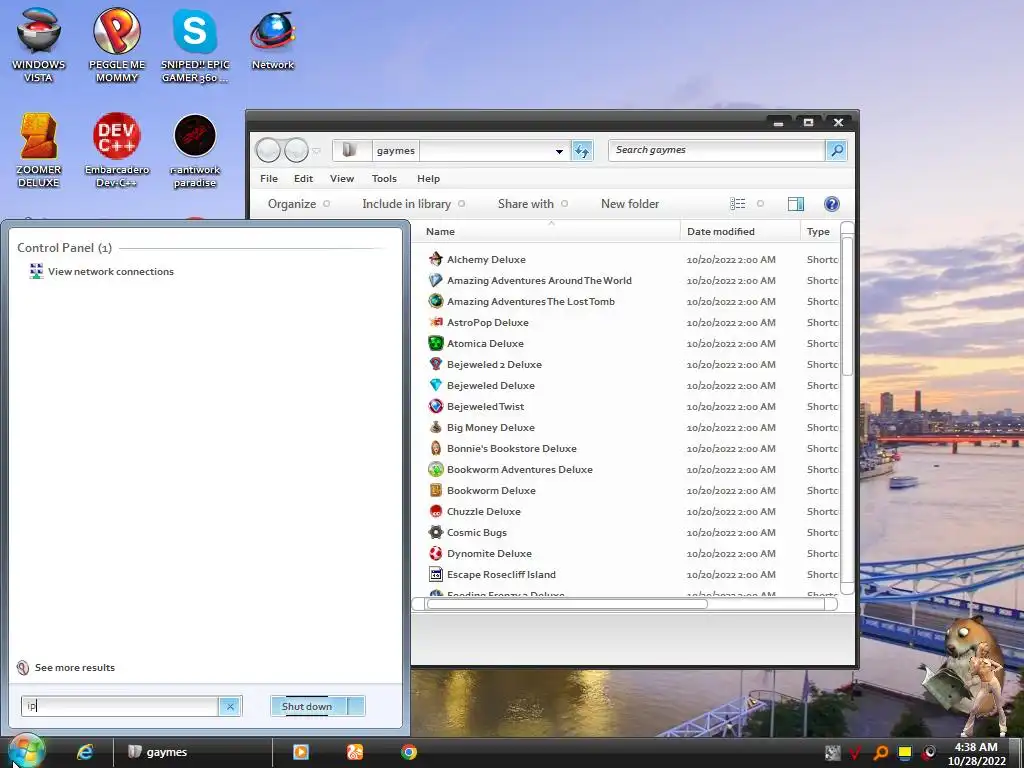Viewport: 1024px width, 768px height.
Task: Click the New folder button
Action: tap(630, 204)
